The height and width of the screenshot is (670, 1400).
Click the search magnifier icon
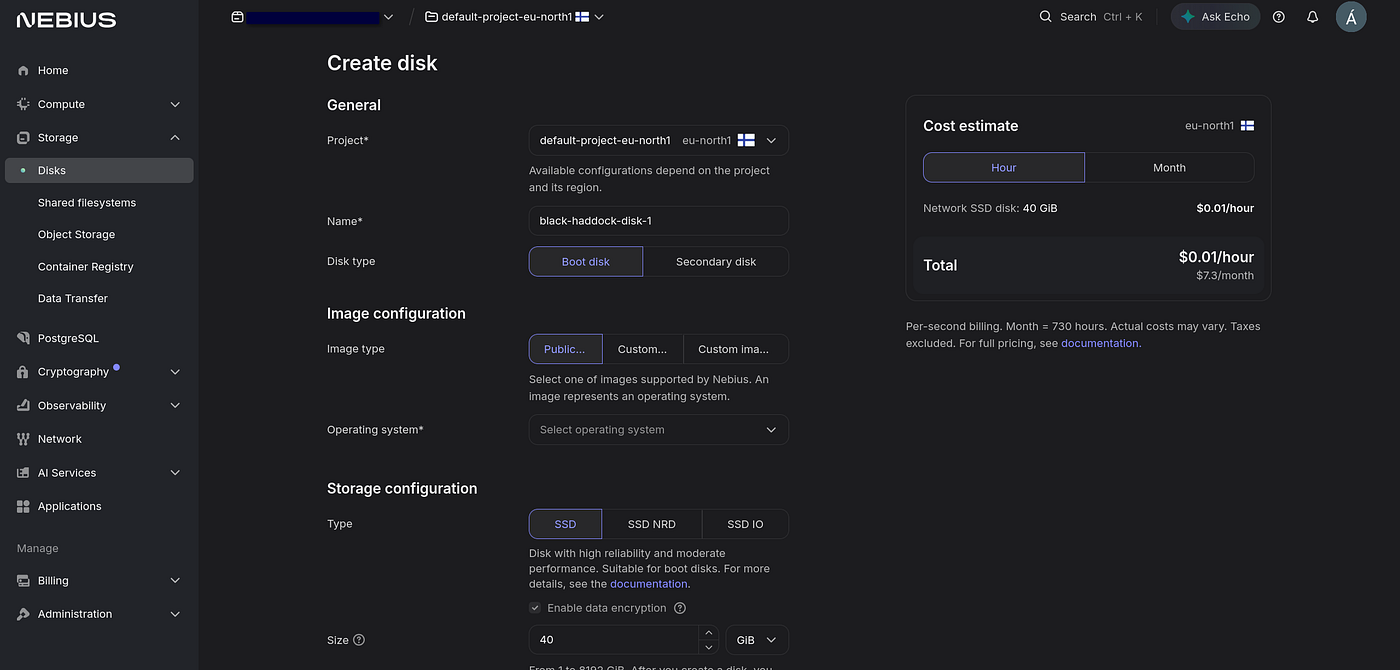coord(1046,17)
